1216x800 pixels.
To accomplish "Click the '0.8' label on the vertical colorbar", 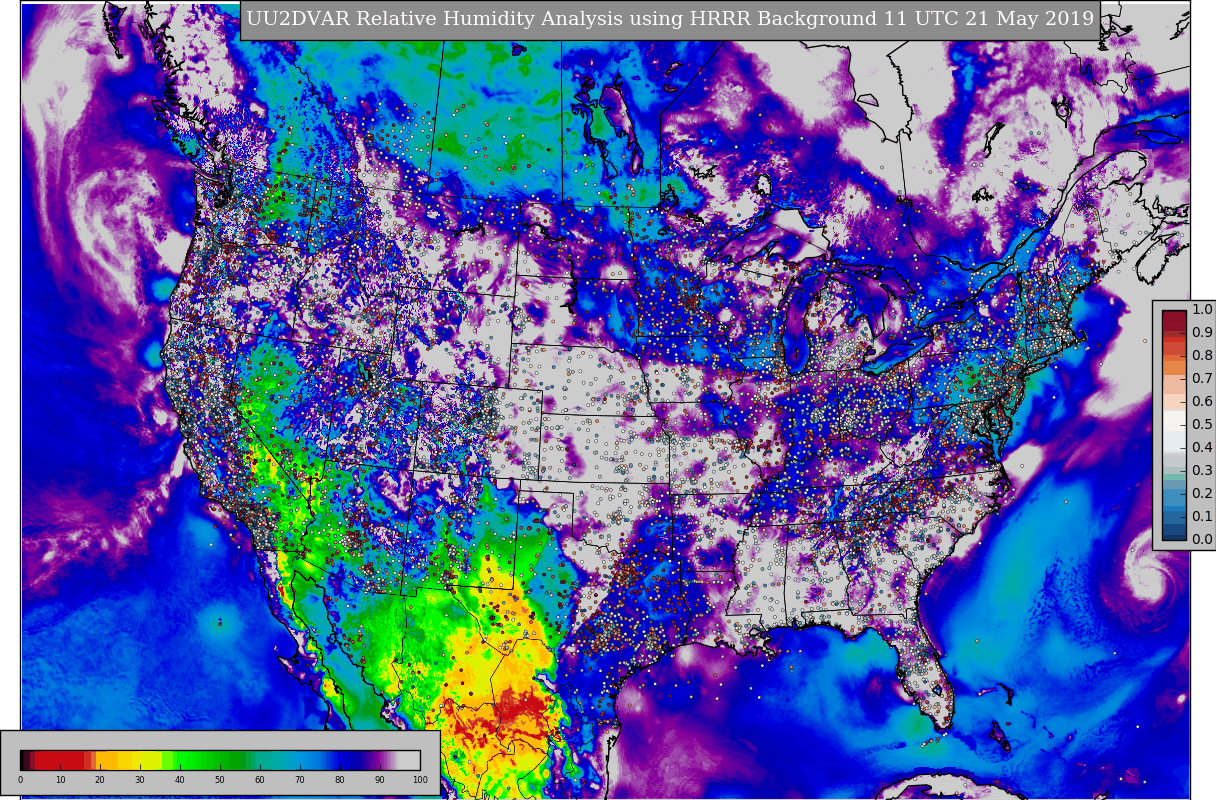I will pyautogui.click(x=1202, y=355).
